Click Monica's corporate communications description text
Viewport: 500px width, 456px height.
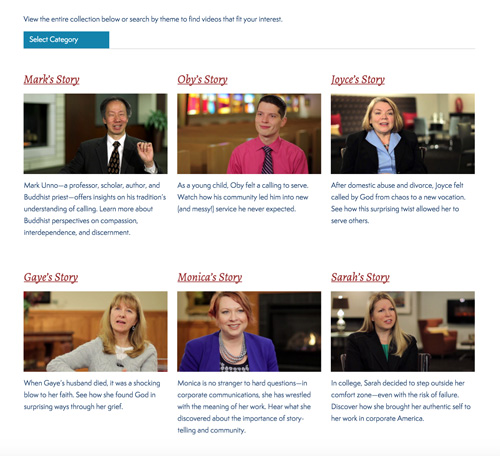click(x=244, y=407)
